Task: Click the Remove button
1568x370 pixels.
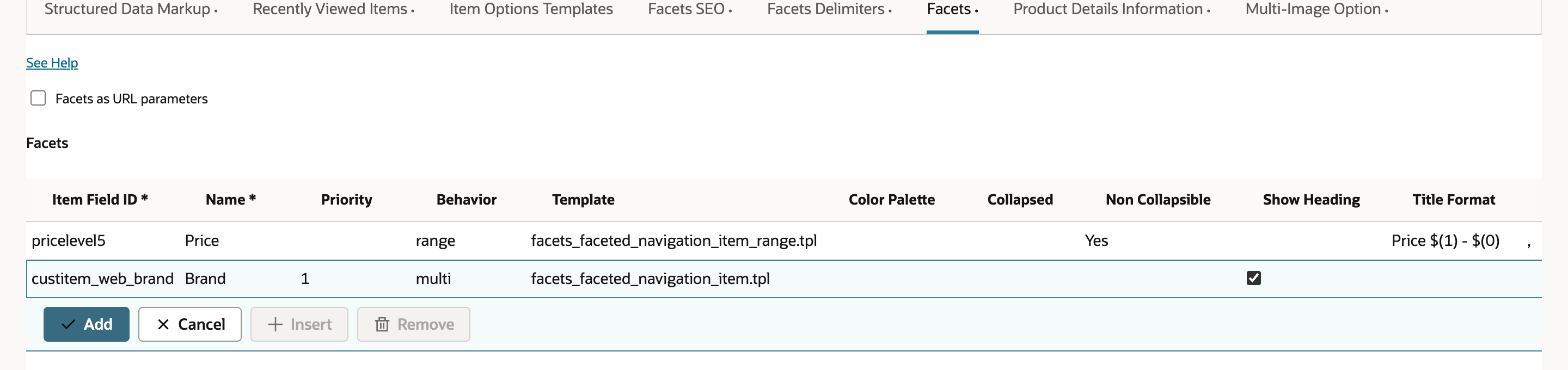Action: tap(413, 324)
